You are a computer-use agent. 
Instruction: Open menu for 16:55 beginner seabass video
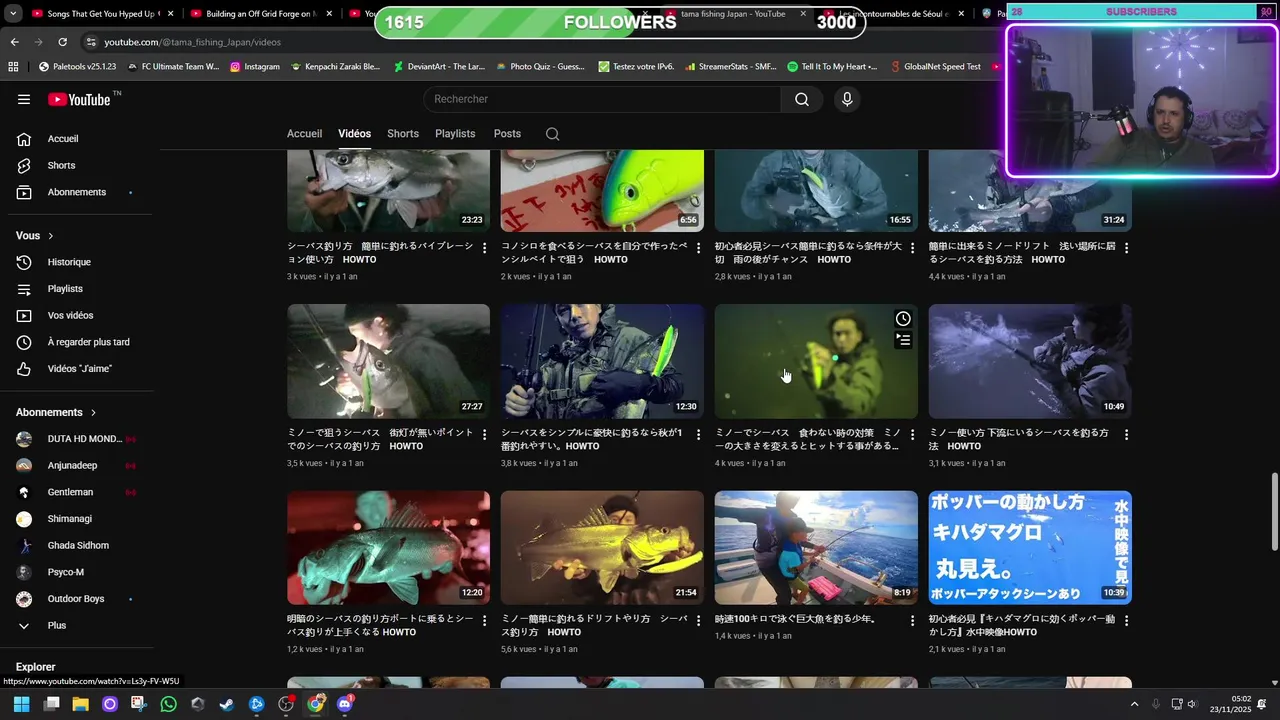coord(912,248)
